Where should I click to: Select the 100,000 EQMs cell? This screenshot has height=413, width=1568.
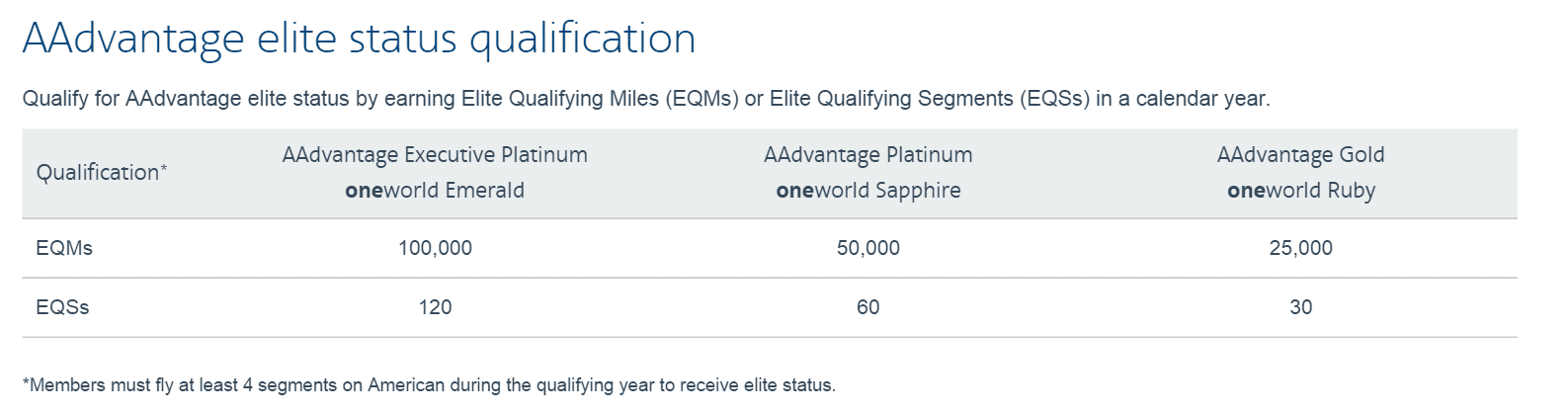tap(435, 248)
